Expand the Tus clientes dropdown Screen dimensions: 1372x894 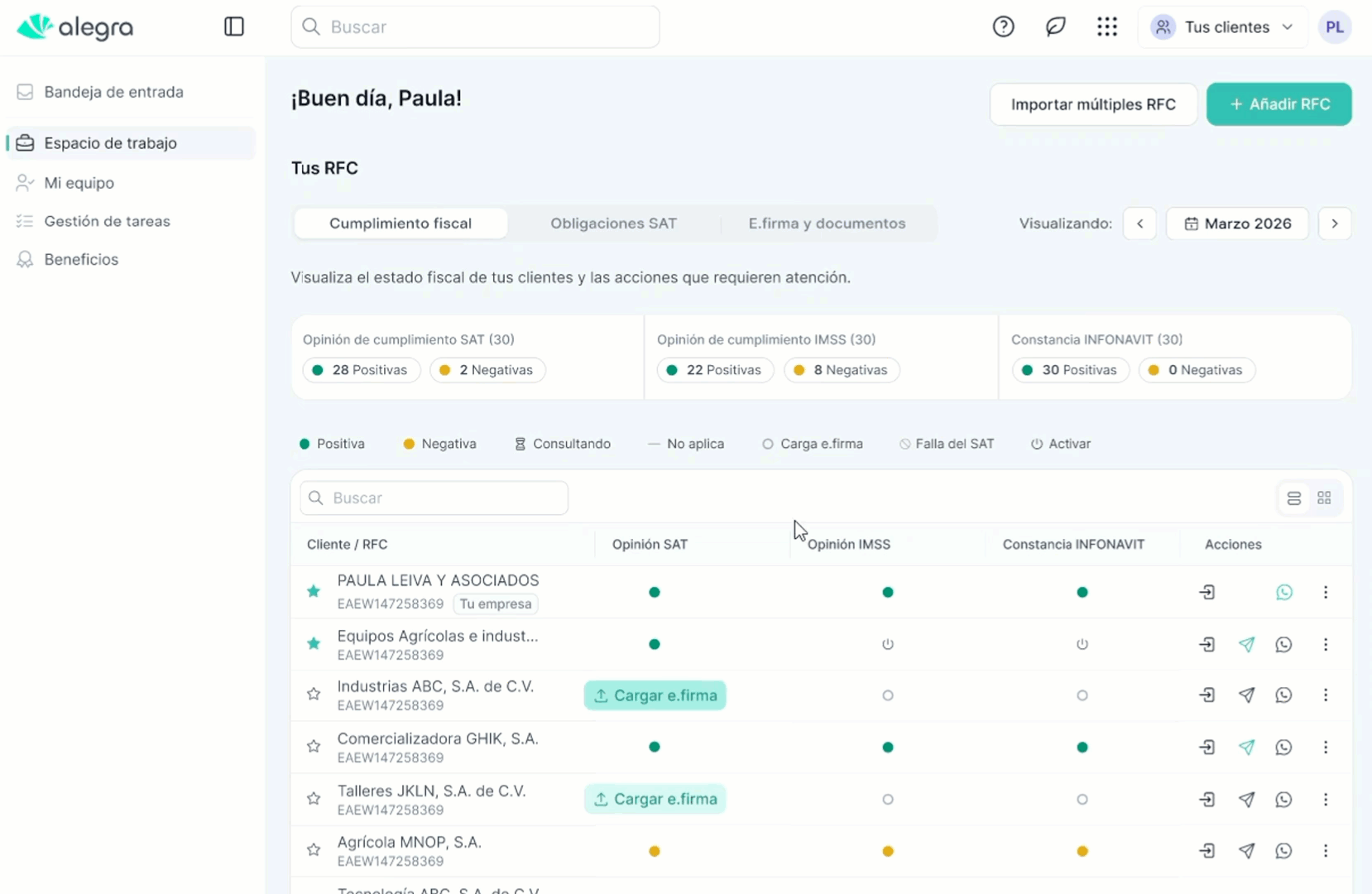coord(1222,26)
